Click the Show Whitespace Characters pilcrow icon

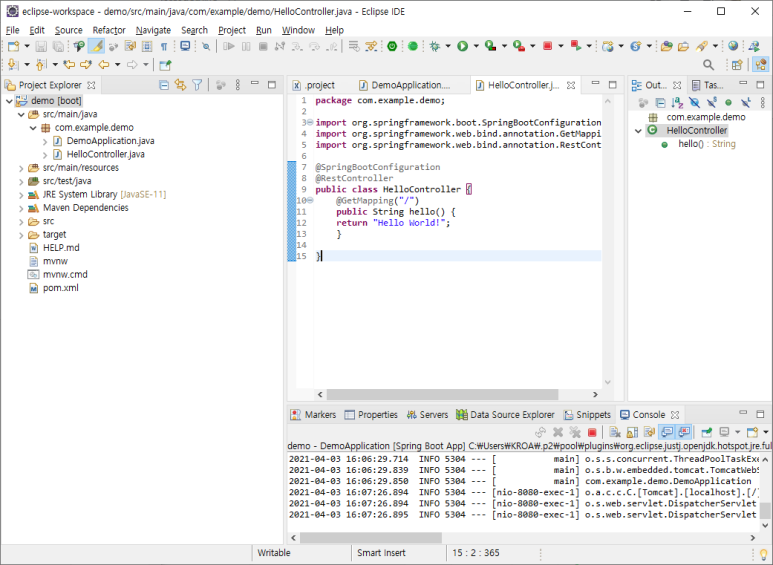click(164, 46)
